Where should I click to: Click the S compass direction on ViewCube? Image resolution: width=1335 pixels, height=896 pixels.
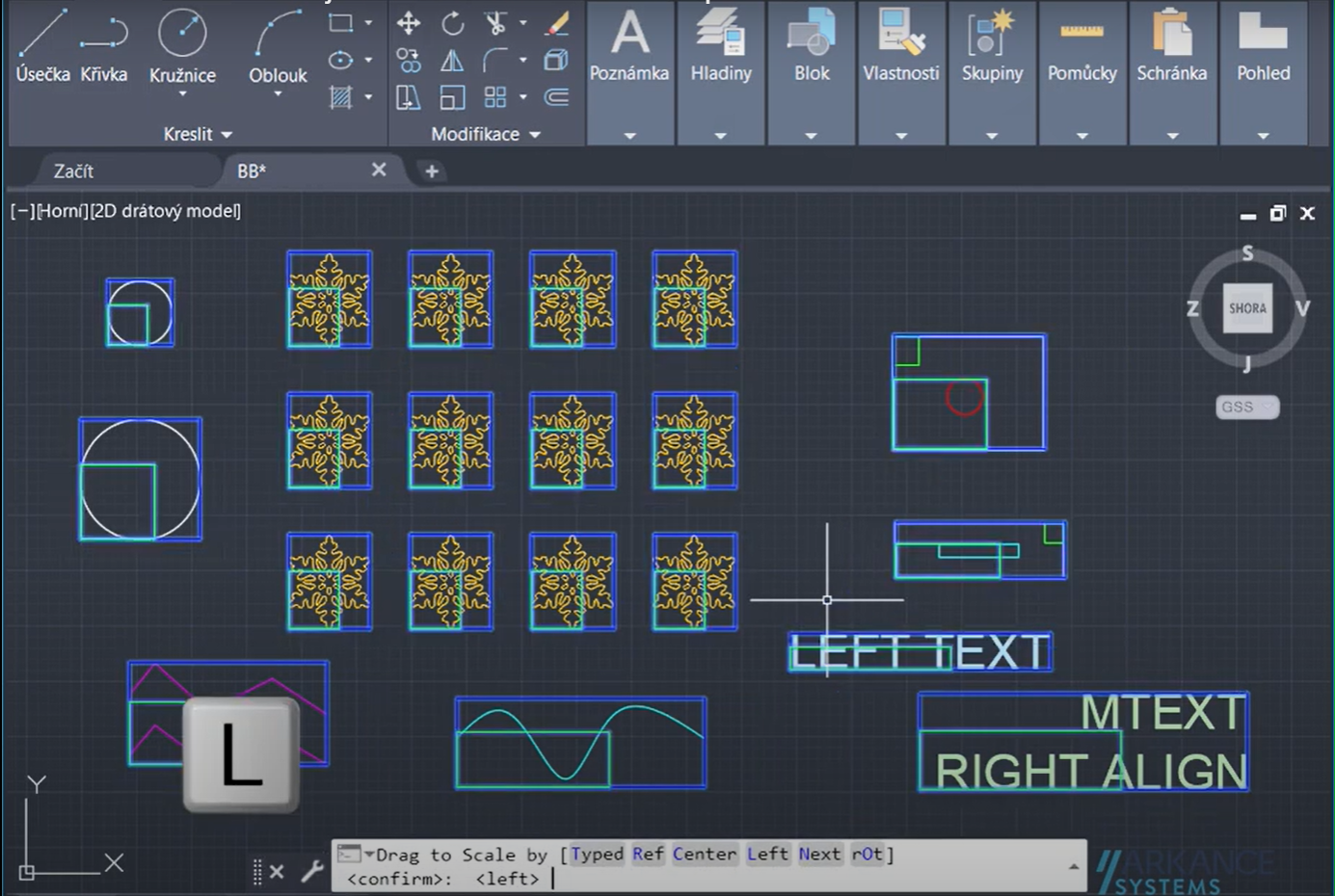point(1247,253)
